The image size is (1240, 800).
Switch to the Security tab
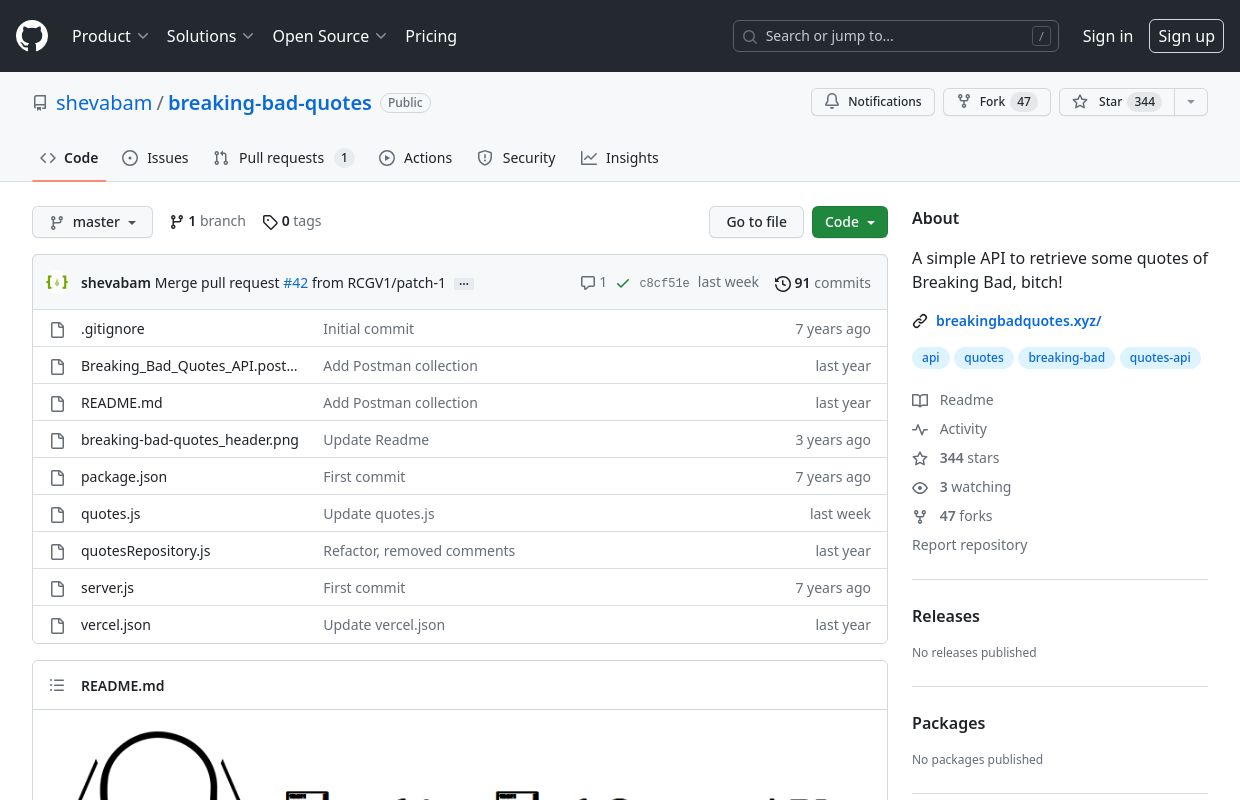pyautogui.click(x=516, y=158)
